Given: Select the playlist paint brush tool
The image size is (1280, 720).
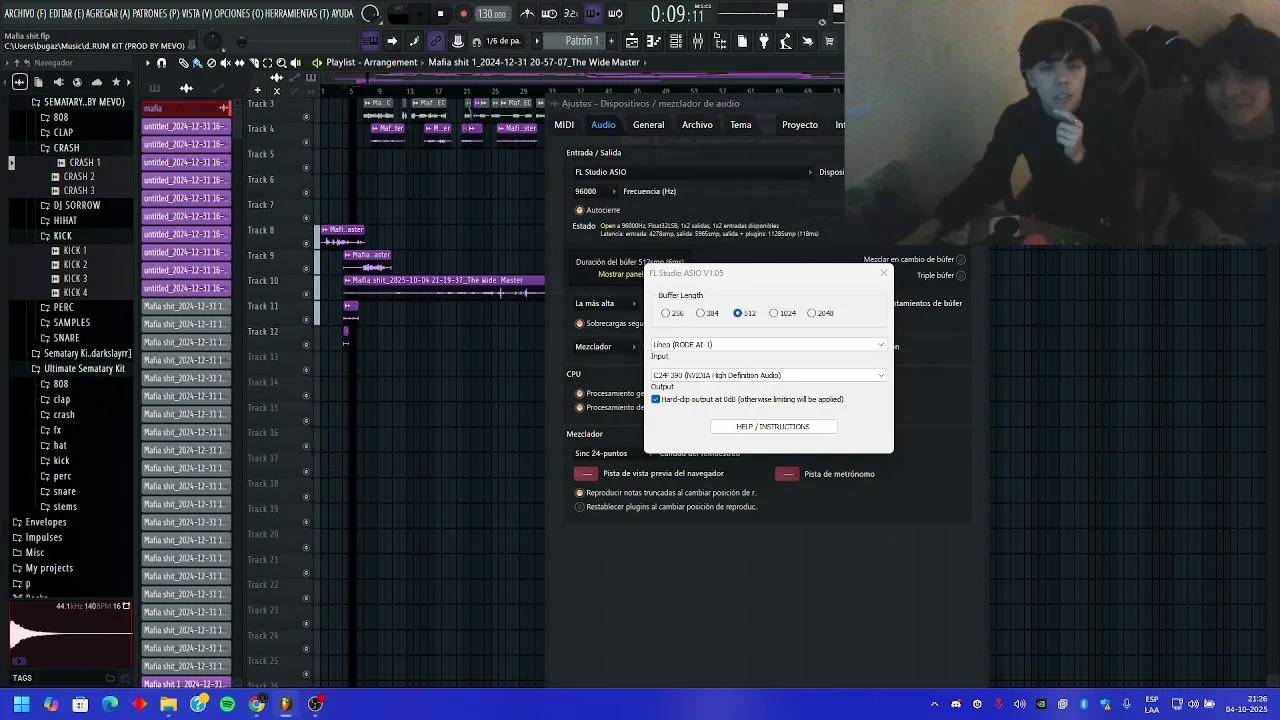Looking at the screenshot, I should click(197, 63).
